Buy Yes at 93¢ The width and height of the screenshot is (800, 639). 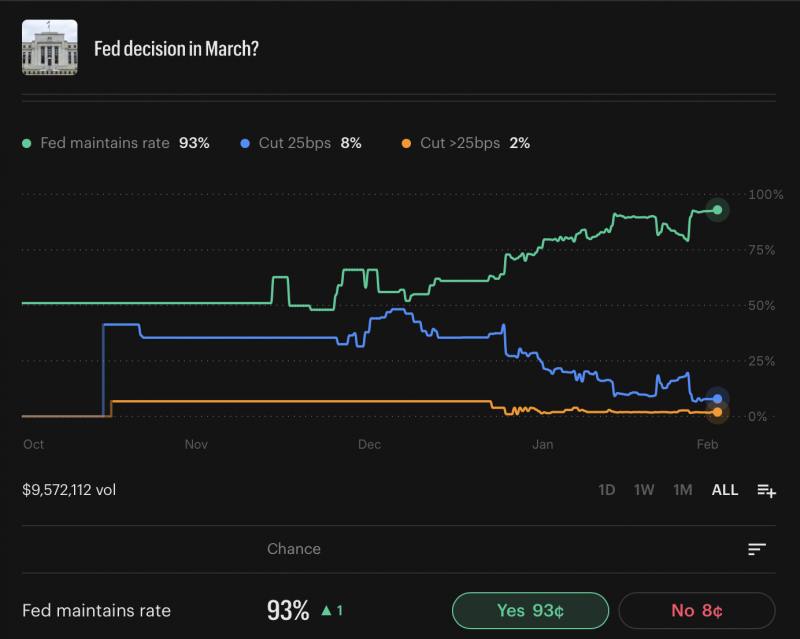530,610
